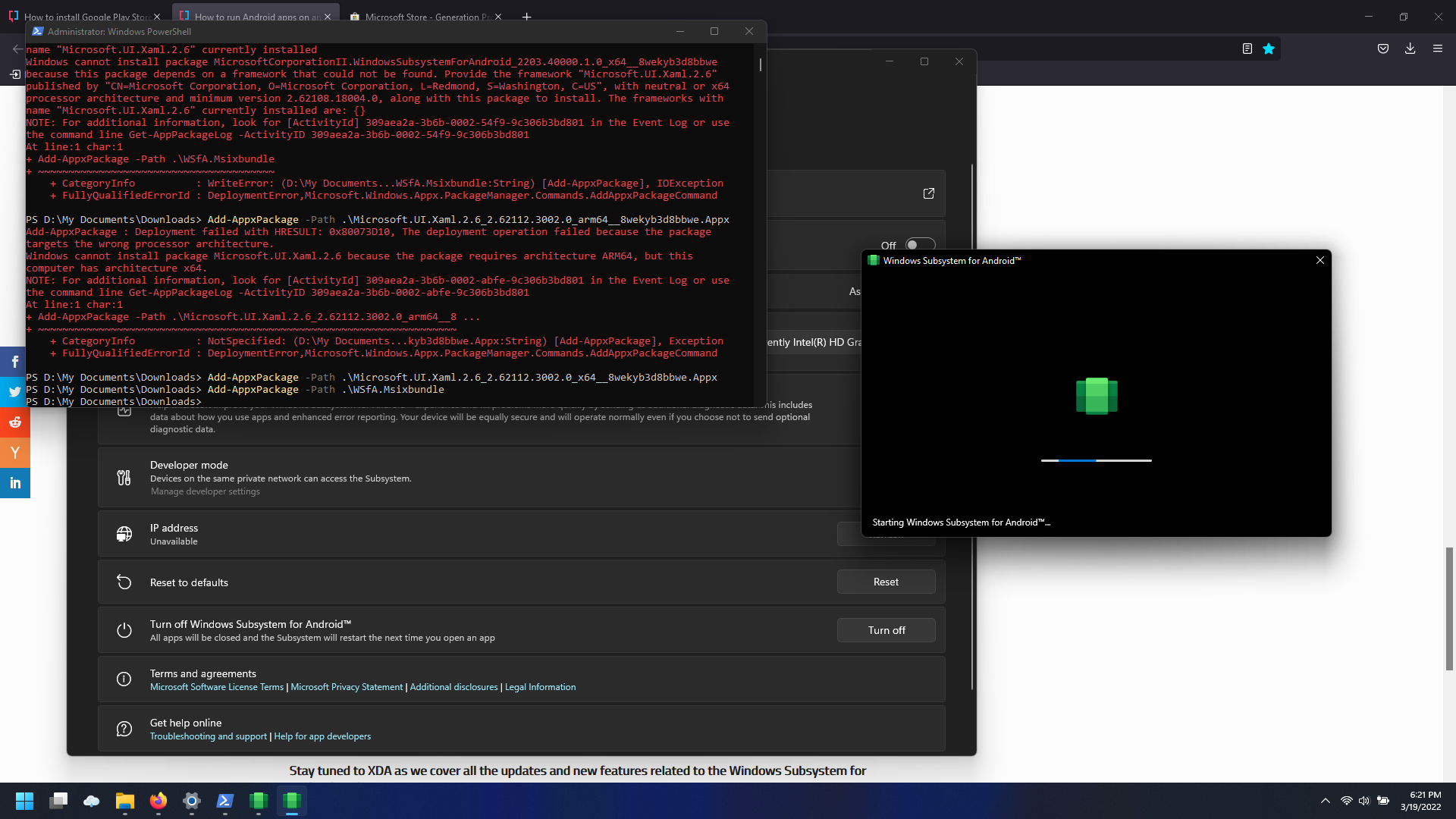Open Microsoft Privacy Statement link

click(x=347, y=687)
